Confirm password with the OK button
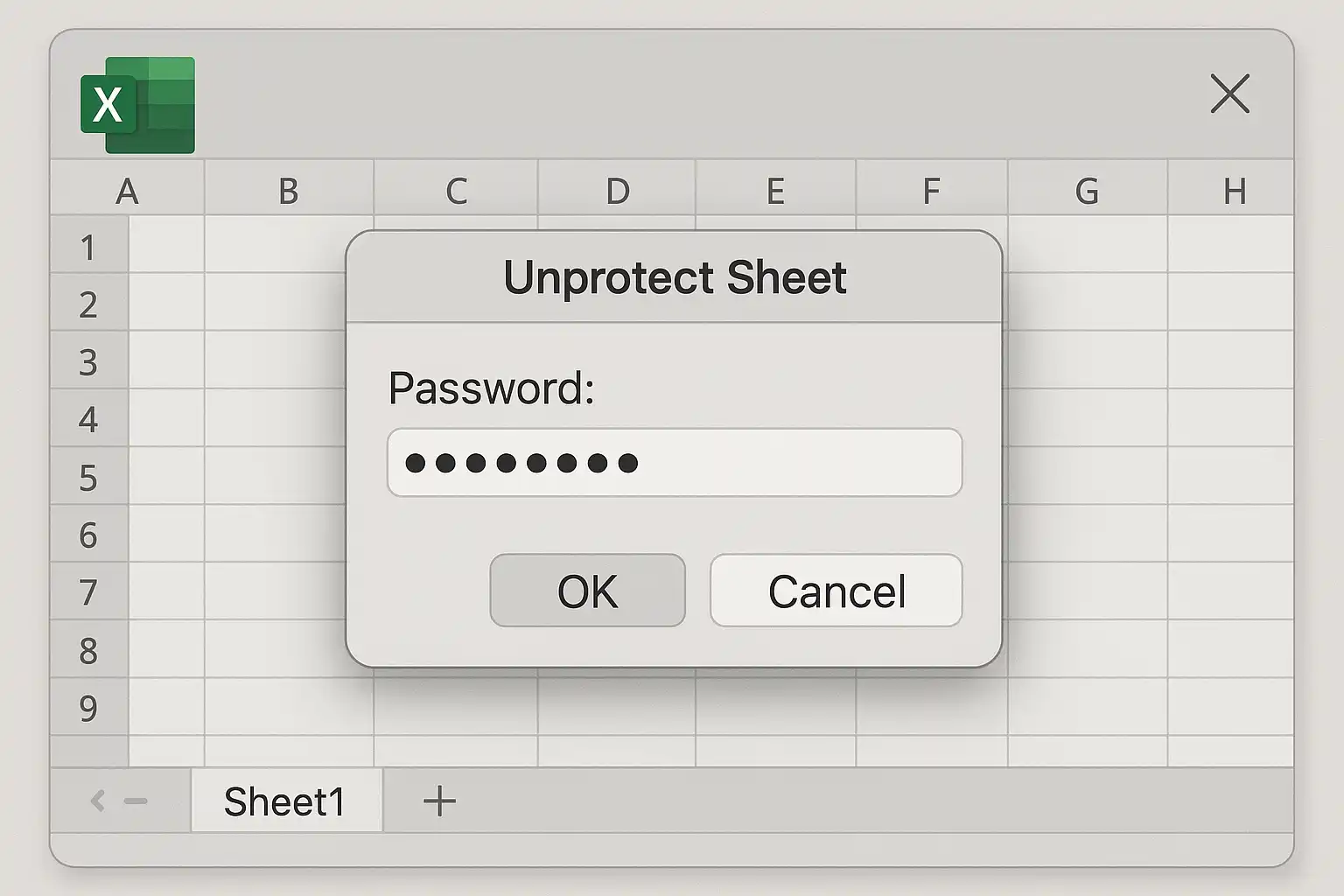1344x896 pixels. pyautogui.click(x=587, y=591)
